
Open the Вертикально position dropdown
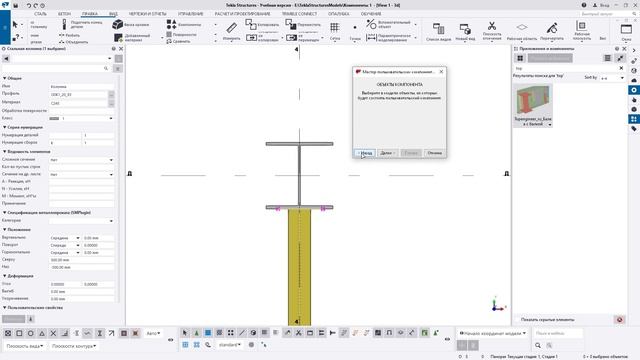click(65, 238)
